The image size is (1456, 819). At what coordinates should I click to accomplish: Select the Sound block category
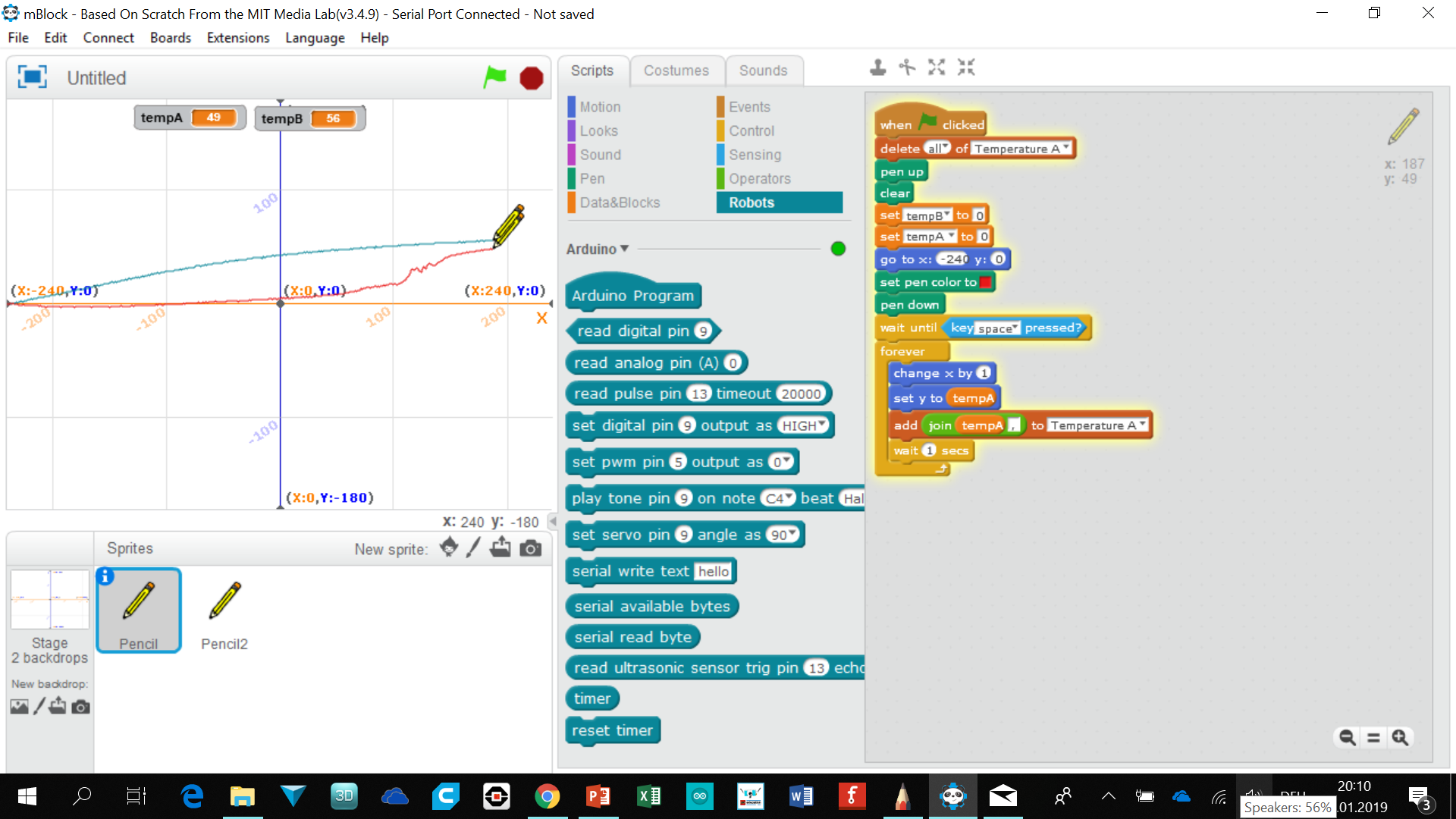[x=600, y=155]
